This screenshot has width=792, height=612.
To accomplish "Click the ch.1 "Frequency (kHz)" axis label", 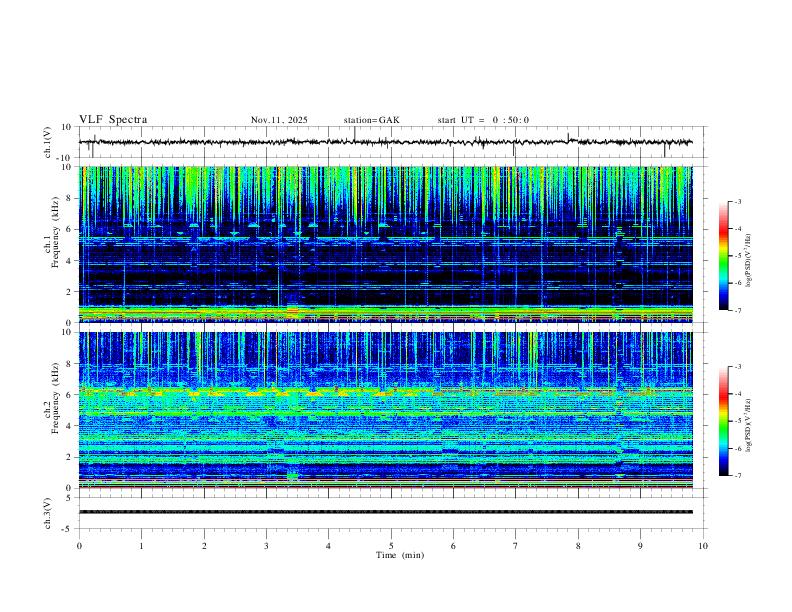I will point(55,232).
